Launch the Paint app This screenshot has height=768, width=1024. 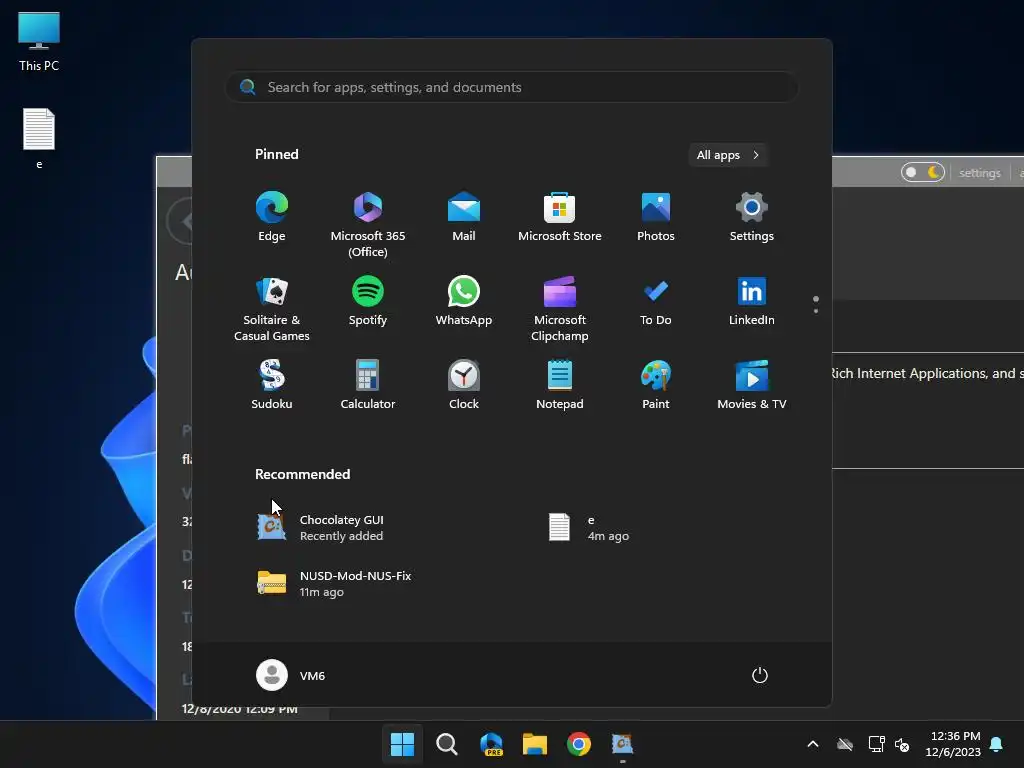point(656,385)
